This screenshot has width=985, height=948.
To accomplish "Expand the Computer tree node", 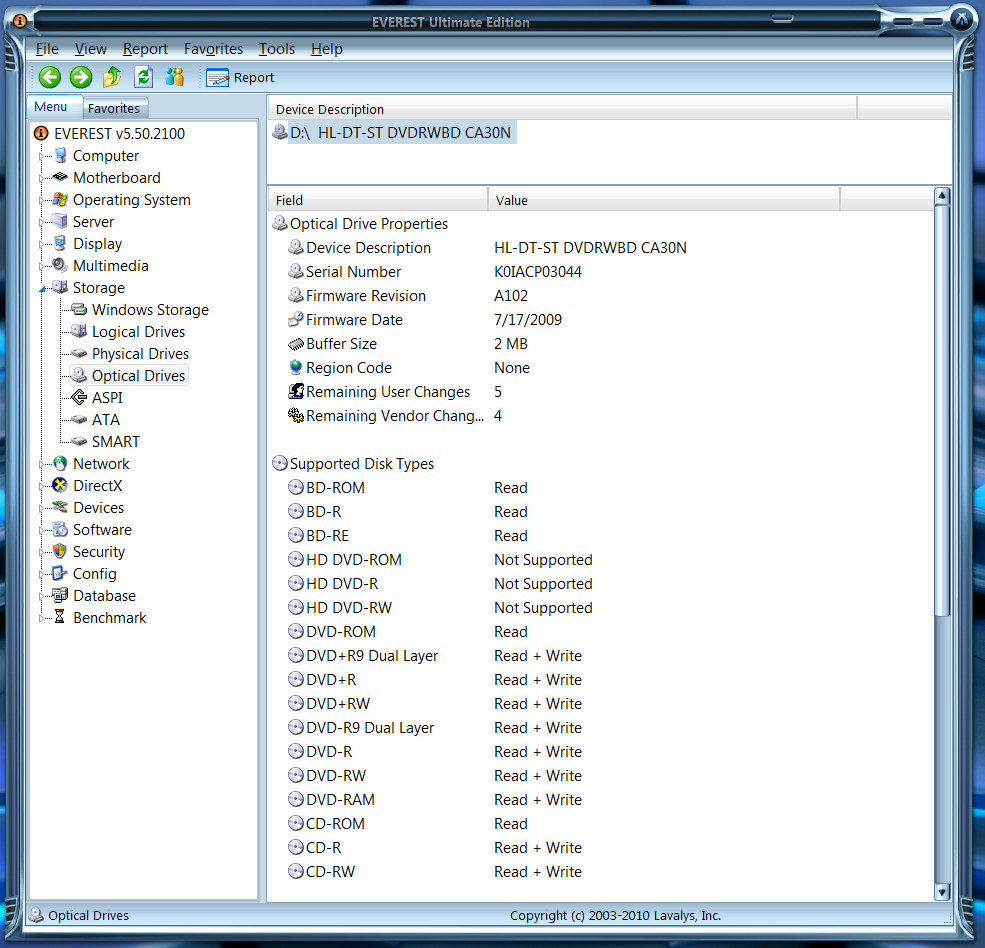I will click(42, 156).
